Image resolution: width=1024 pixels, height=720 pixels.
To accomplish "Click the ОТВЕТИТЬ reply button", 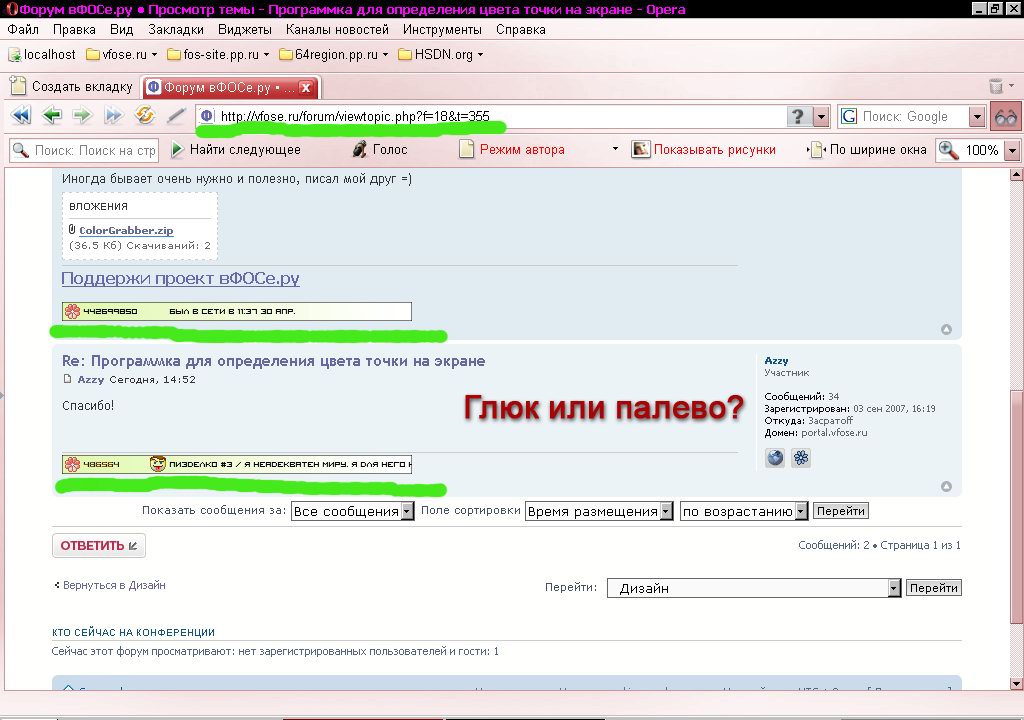I will point(99,546).
